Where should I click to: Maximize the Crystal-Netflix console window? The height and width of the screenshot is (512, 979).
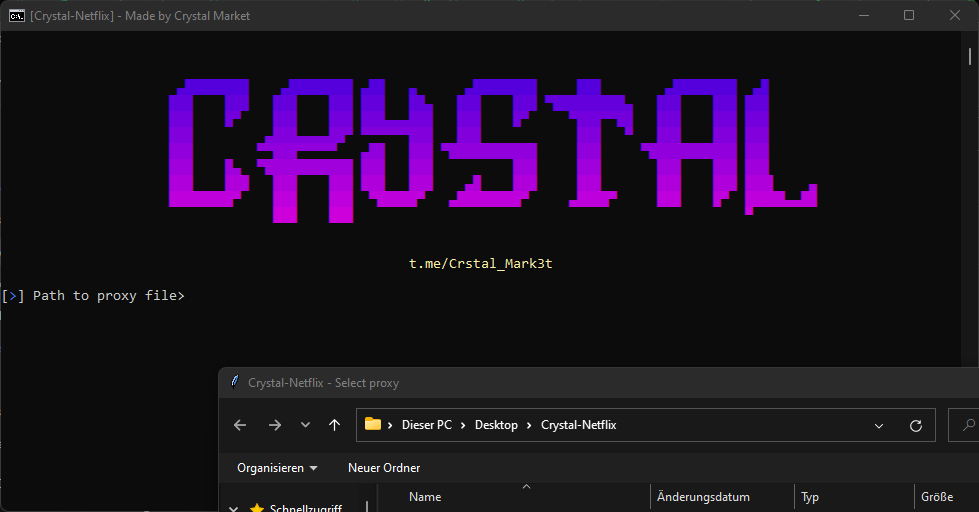[x=909, y=15]
